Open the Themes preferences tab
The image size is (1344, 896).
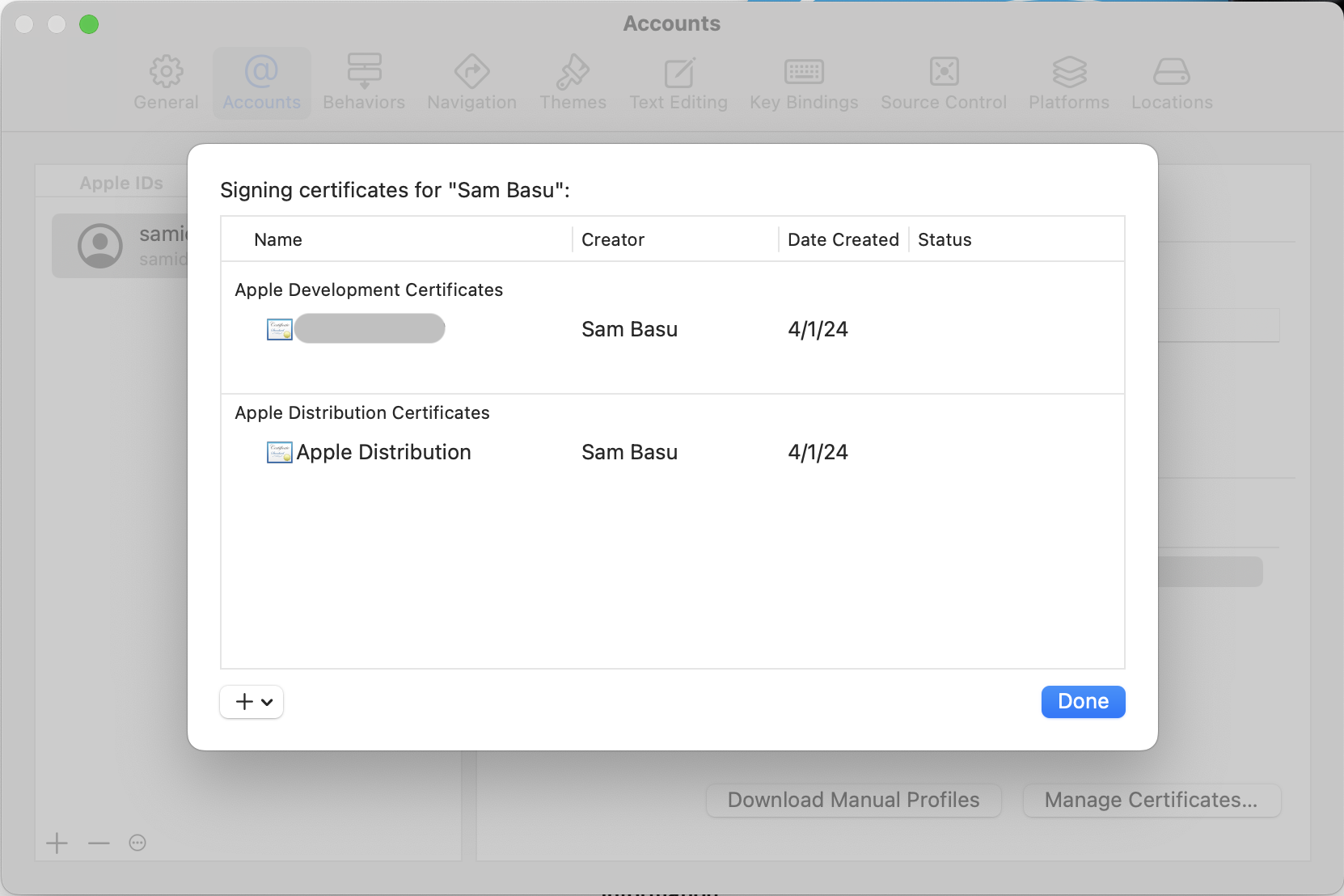pyautogui.click(x=573, y=83)
